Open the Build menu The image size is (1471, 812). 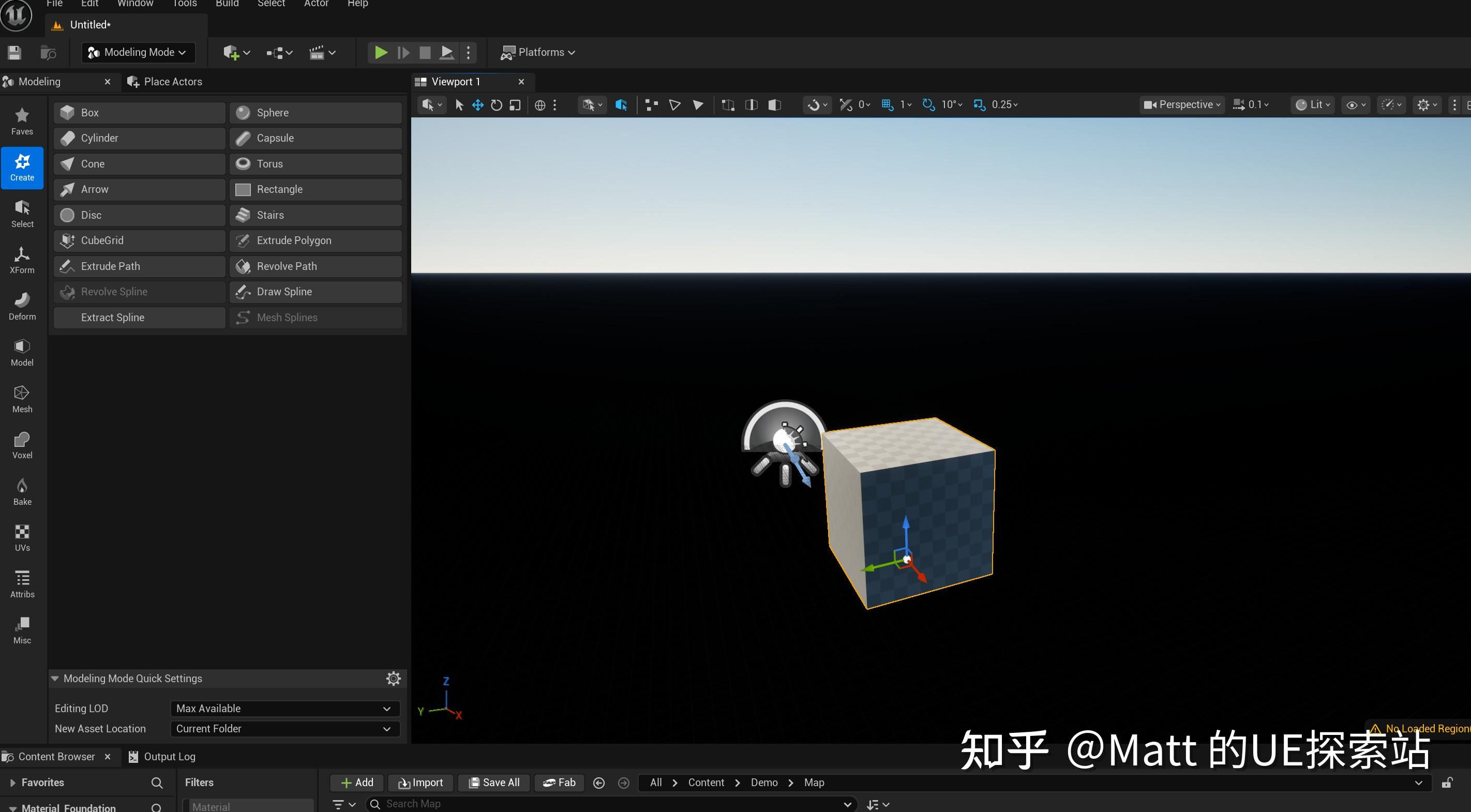[x=227, y=4]
